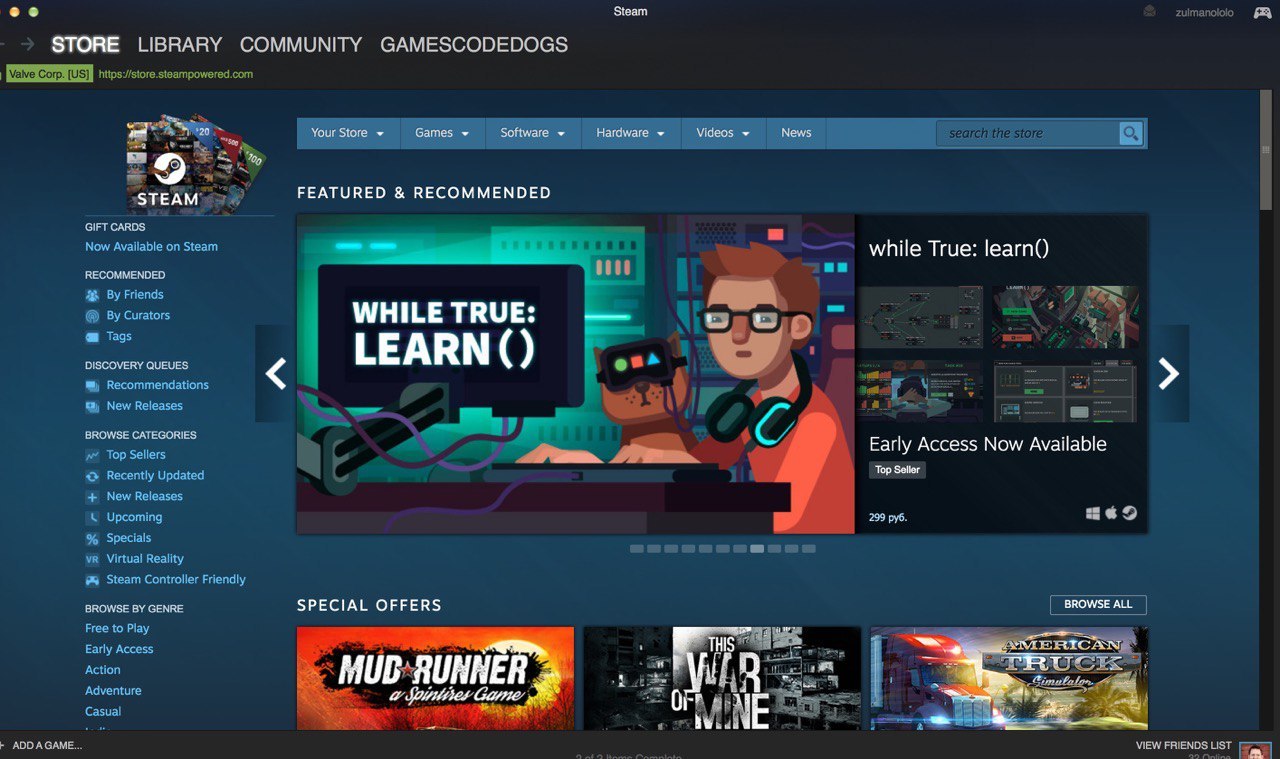The image size is (1280, 759).
Task: Open the Free to Play genre link
Action: 116,628
